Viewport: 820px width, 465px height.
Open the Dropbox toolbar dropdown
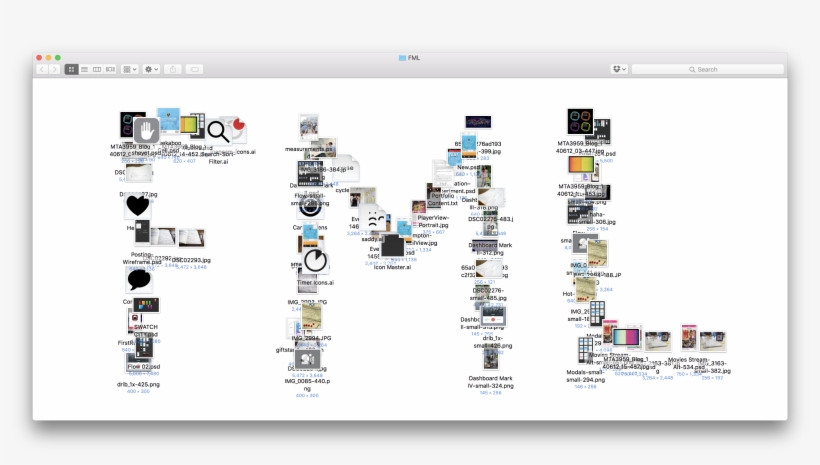pos(619,69)
